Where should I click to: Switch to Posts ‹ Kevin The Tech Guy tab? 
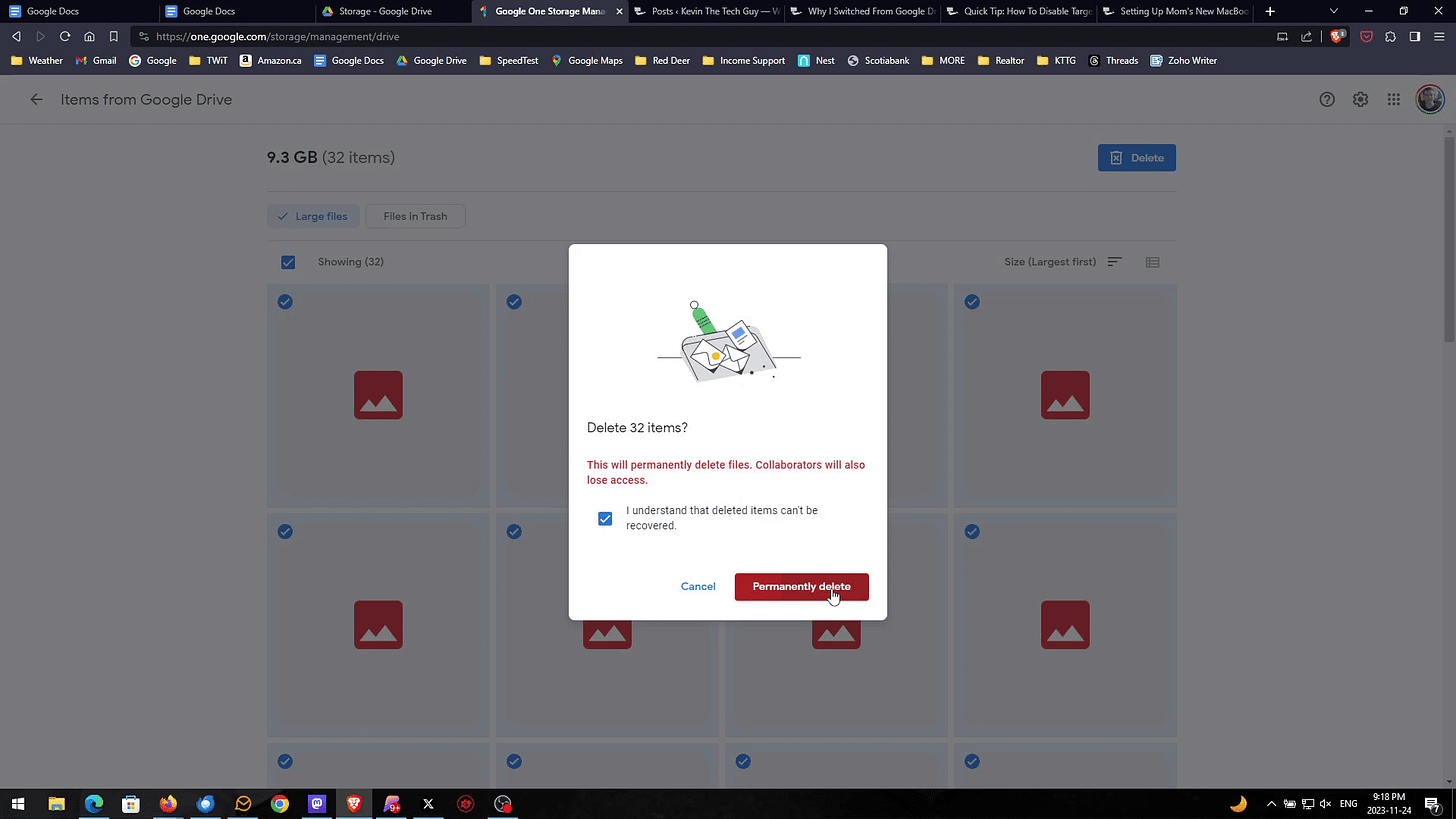pyautogui.click(x=705, y=11)
